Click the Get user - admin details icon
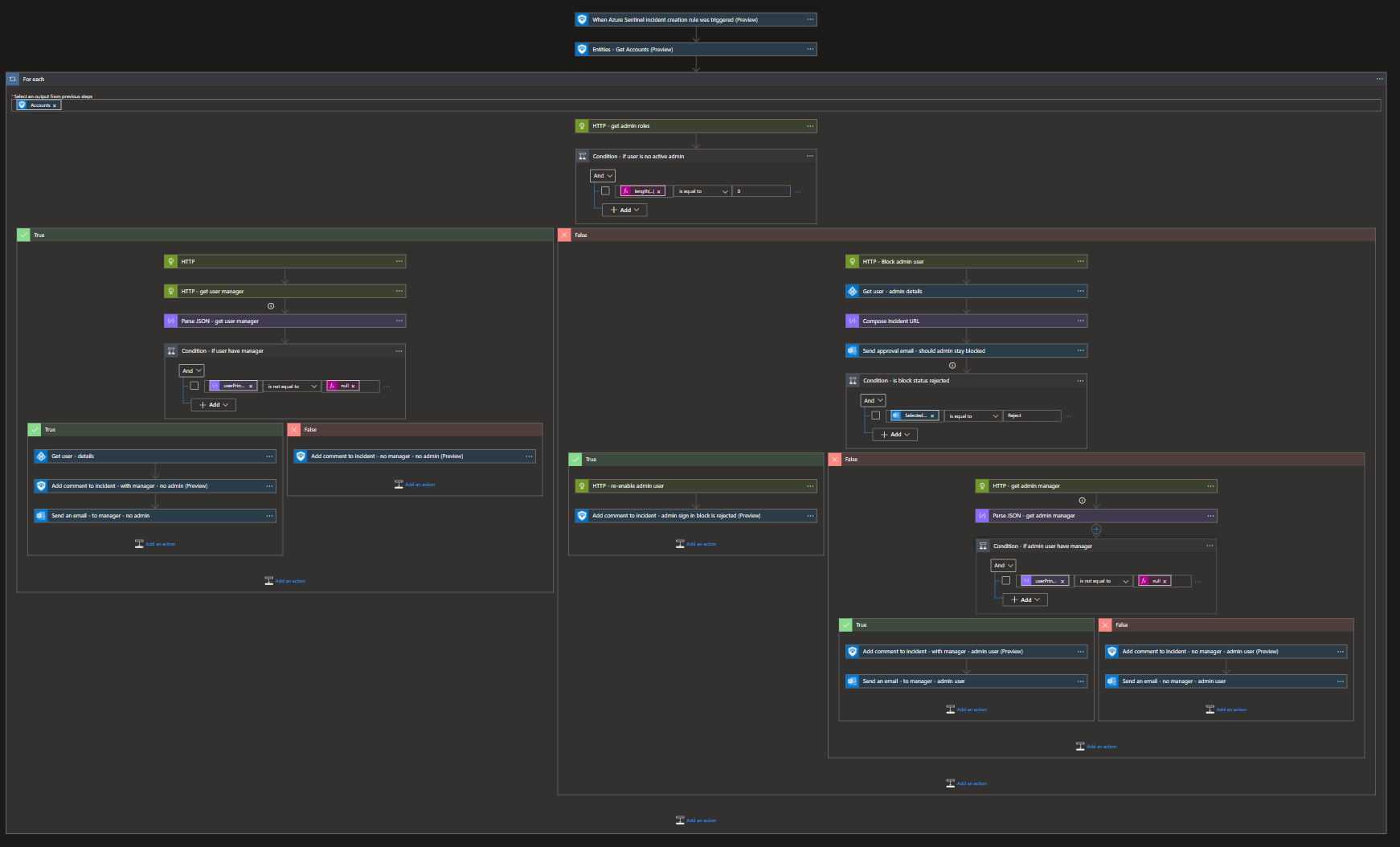Viewport: 1400px width, 847px height. (x=852, y=291)
